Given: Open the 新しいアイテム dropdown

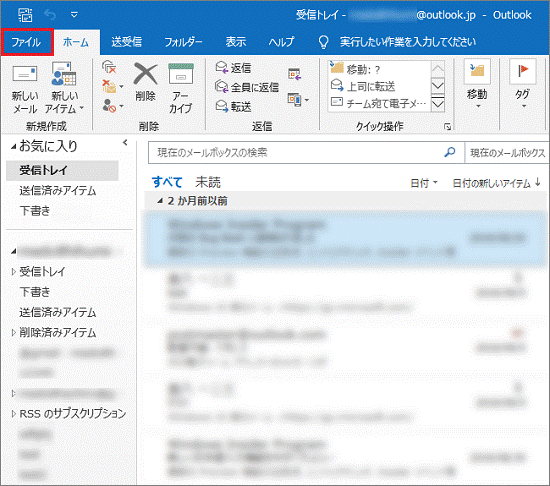Looking at the screenshot, I should 64,88.
